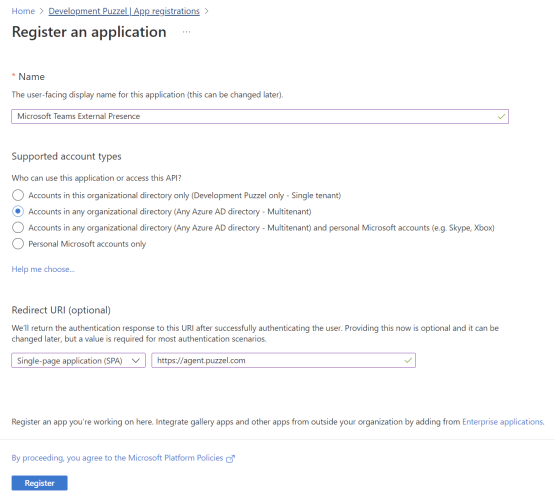Select Multitenant and personal Microsoft accounts option
The height and width of the screenshot is (500, 555).
18,228
